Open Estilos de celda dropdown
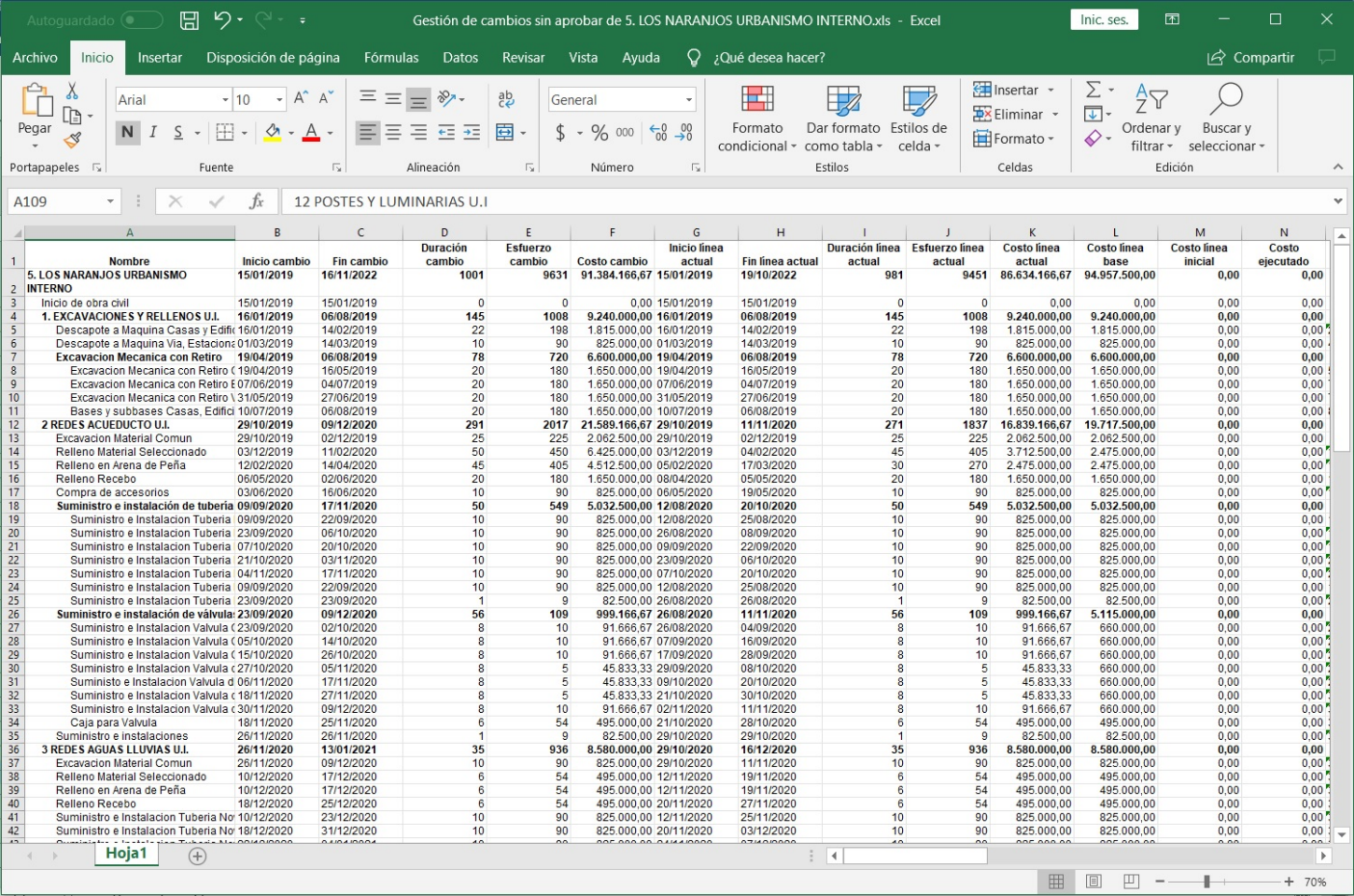The height and width of the screenshot is (896, 1354). pyautogui.click(x=918, y=119)
